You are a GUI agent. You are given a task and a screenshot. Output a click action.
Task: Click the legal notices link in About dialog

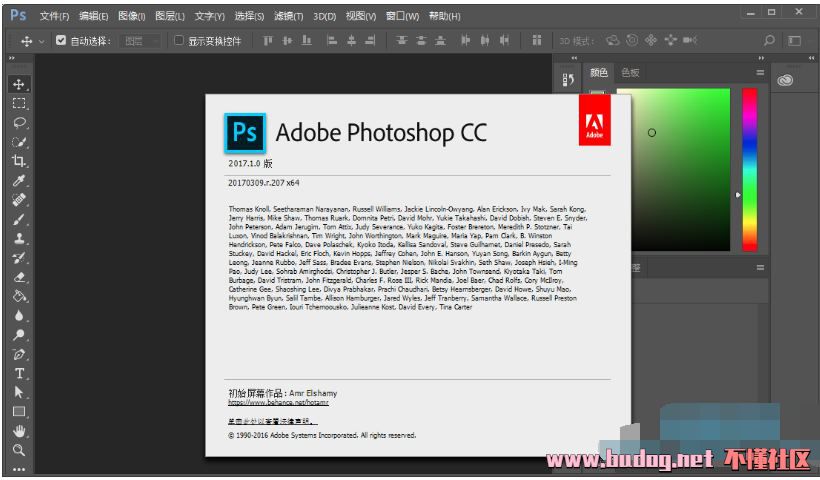(x=272, y=421)
